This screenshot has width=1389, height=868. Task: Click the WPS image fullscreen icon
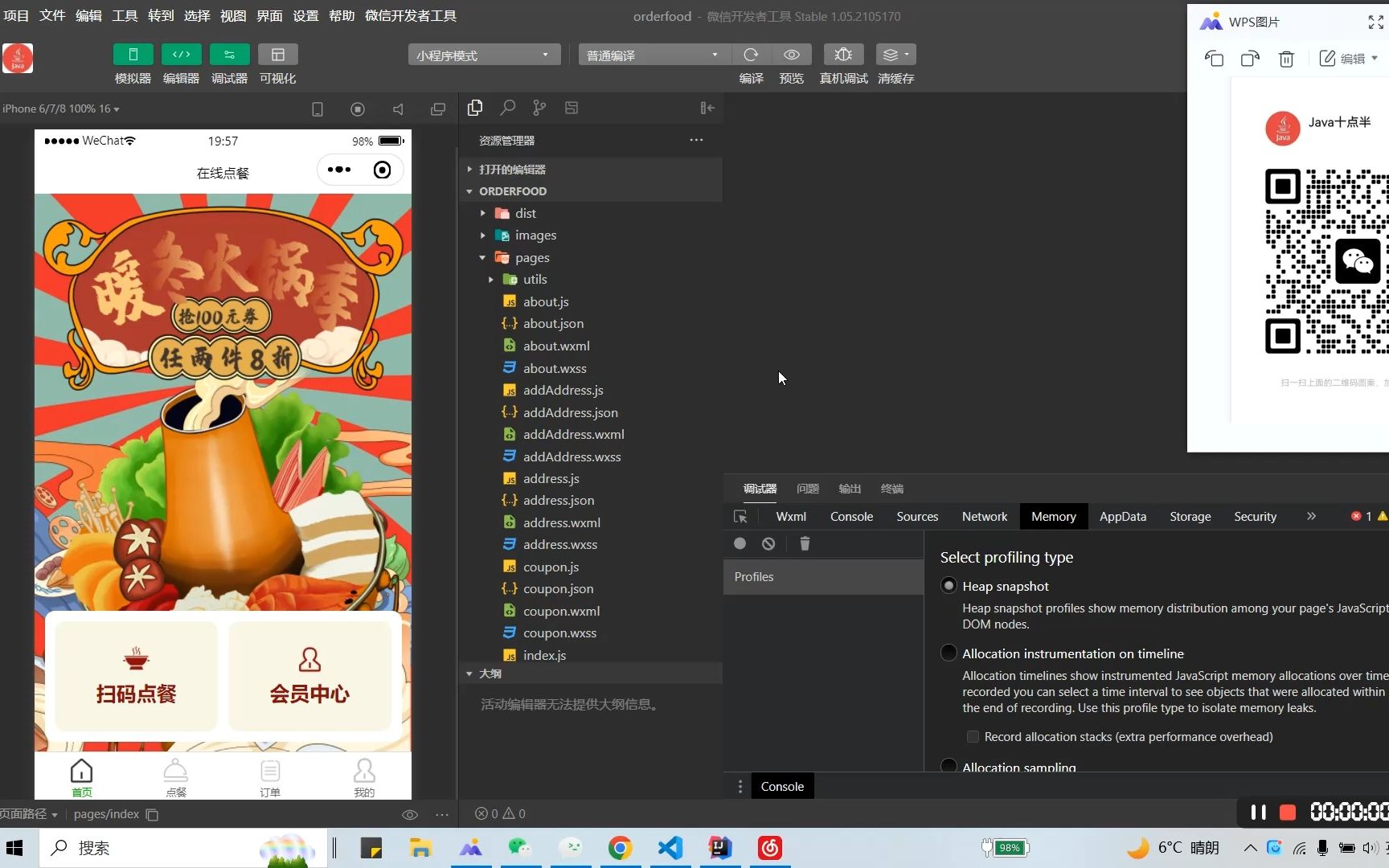pos(1375,23)
